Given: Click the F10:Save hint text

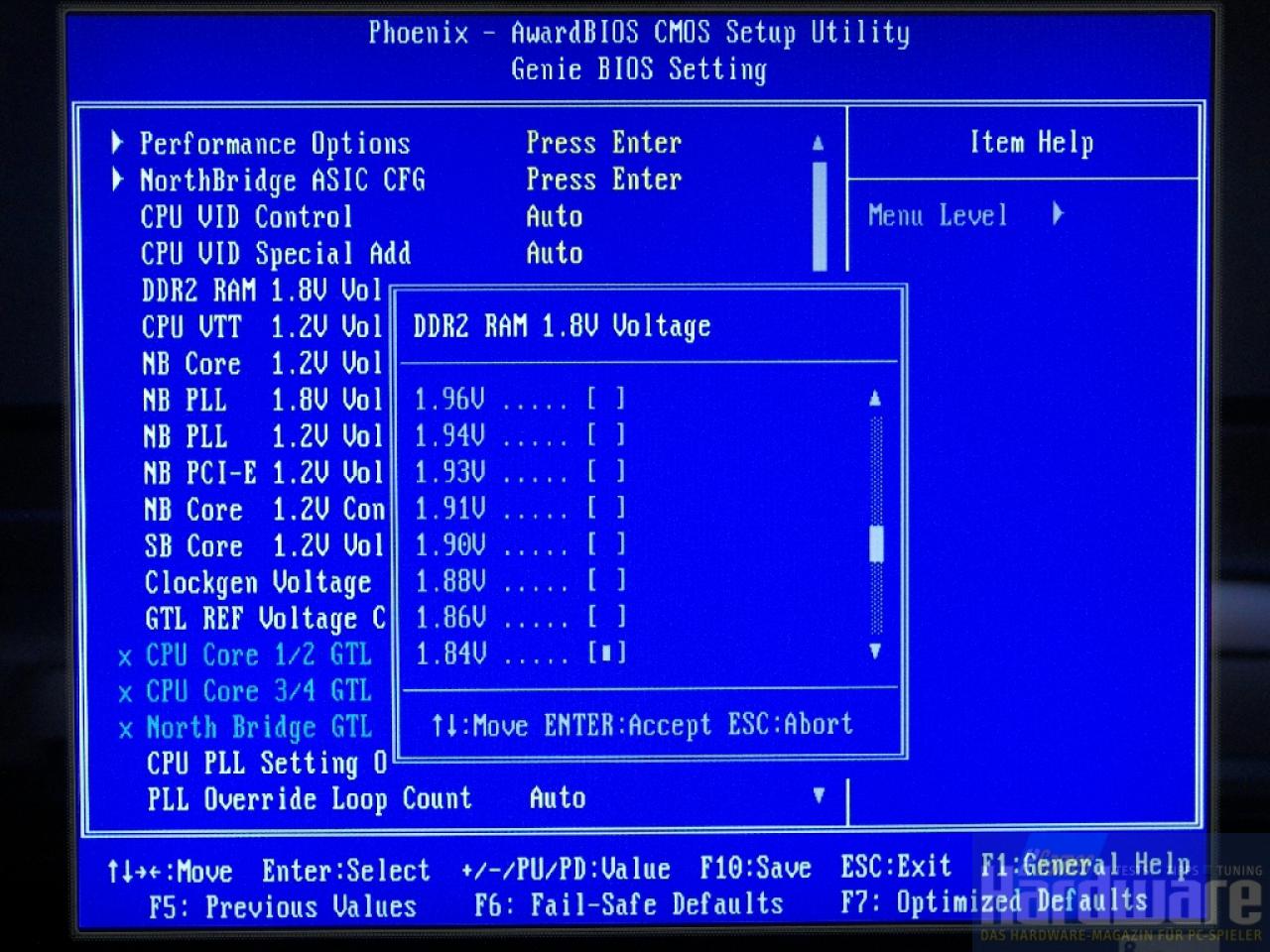Looking at the screenshot, I should click(x=755, y=869).
